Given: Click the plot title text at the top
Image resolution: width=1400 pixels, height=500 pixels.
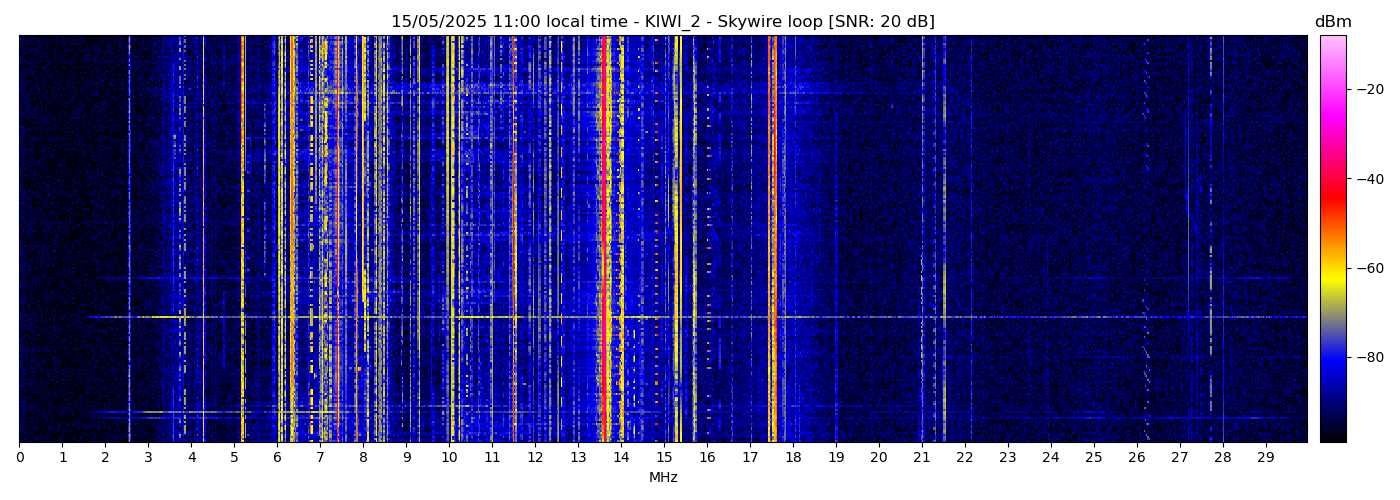Looking at the screenshot, I should pyautogui.click(x=662, y=22).
